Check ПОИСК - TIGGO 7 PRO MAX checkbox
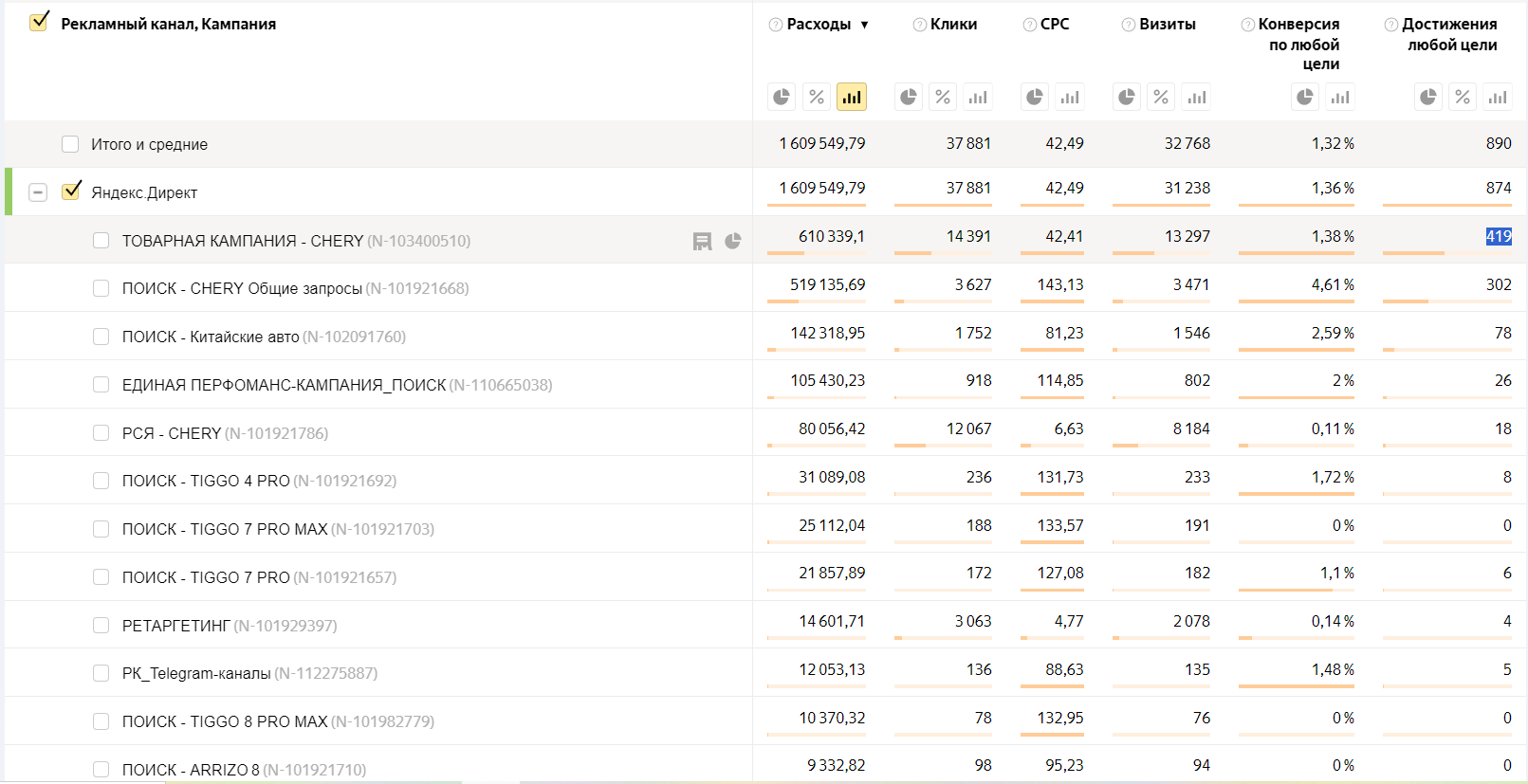 [x=101, y=529]
